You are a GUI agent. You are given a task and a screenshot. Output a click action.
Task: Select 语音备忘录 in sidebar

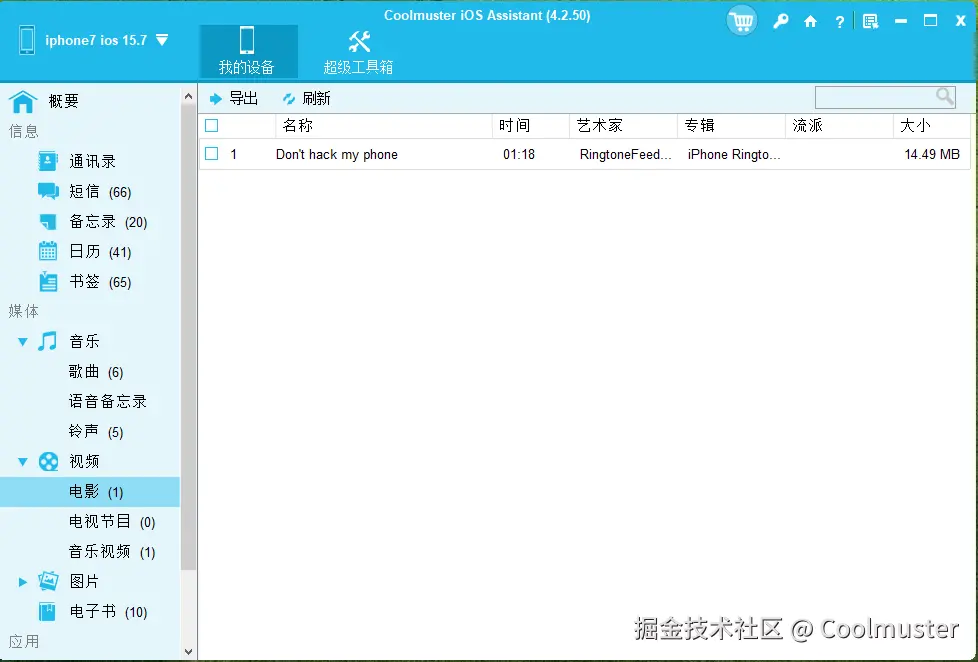108,401
